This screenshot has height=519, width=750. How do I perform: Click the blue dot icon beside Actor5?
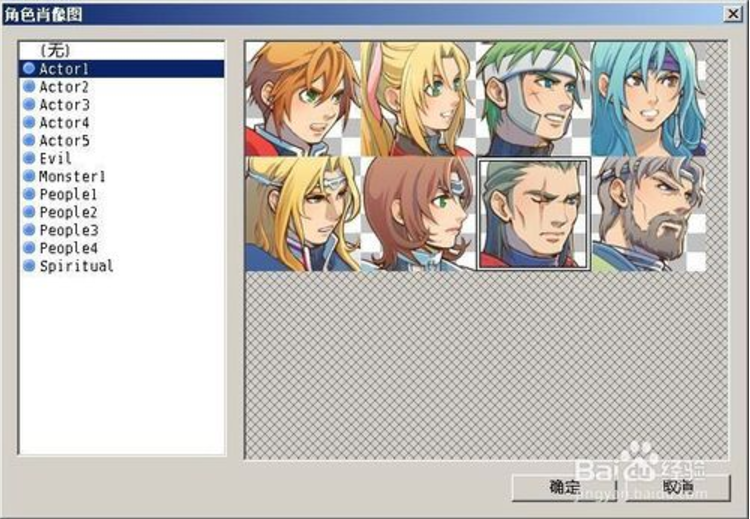(29, 140)
